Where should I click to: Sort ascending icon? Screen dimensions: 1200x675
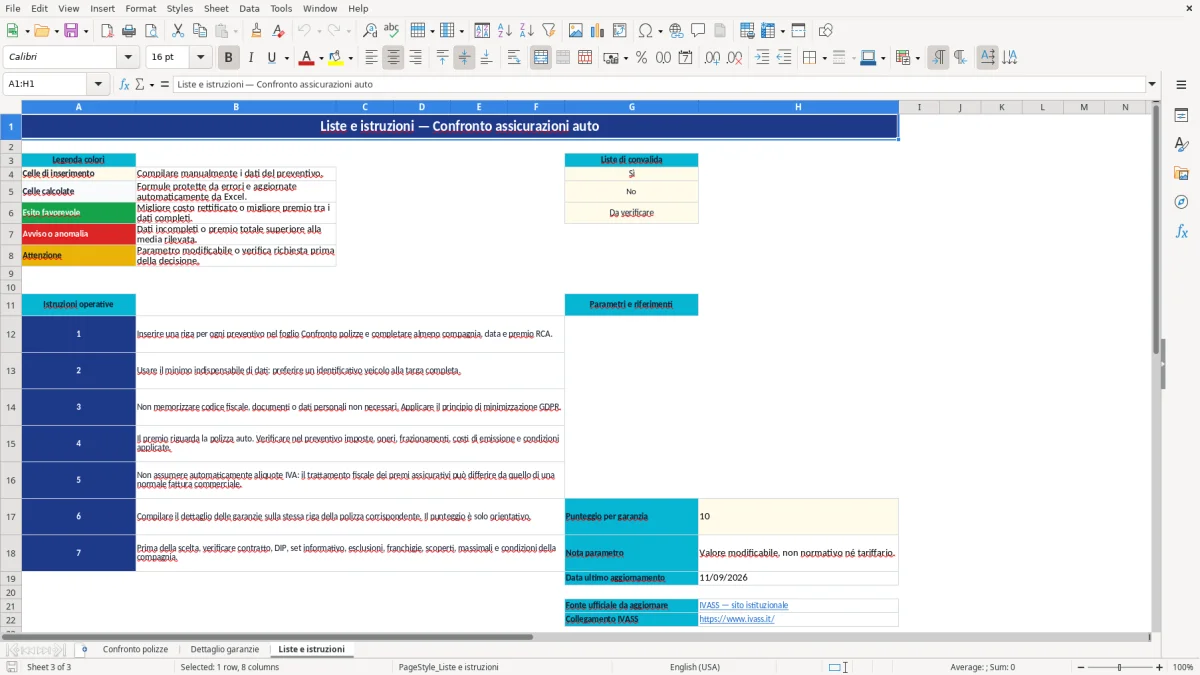point(505,31)
